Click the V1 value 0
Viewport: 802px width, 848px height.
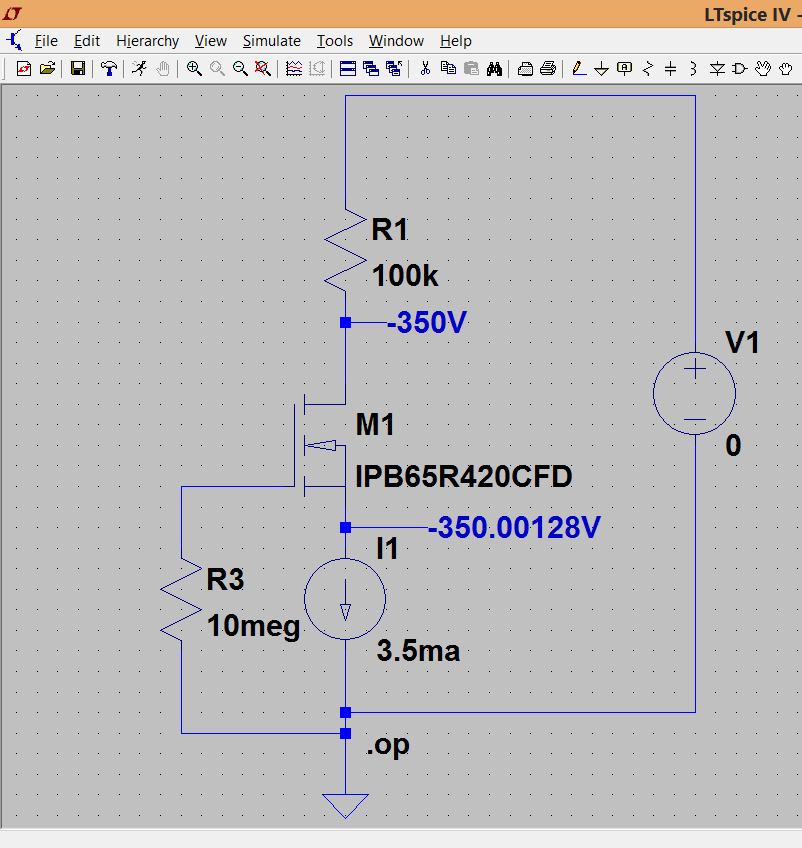pyautogui.click(x=733, y=446)
